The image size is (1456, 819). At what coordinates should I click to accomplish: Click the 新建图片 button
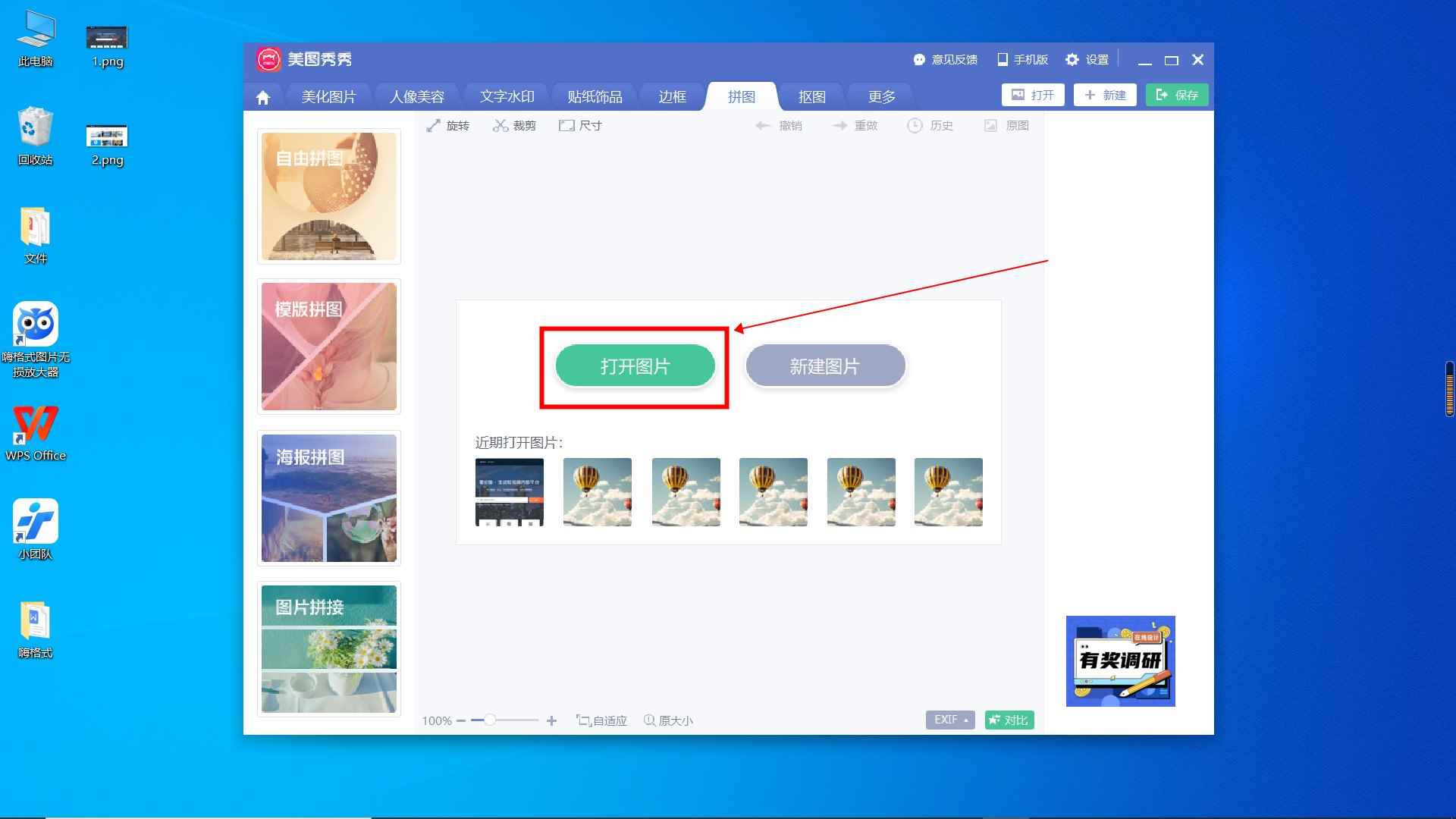pyautogui.click(x=825, y=366)
